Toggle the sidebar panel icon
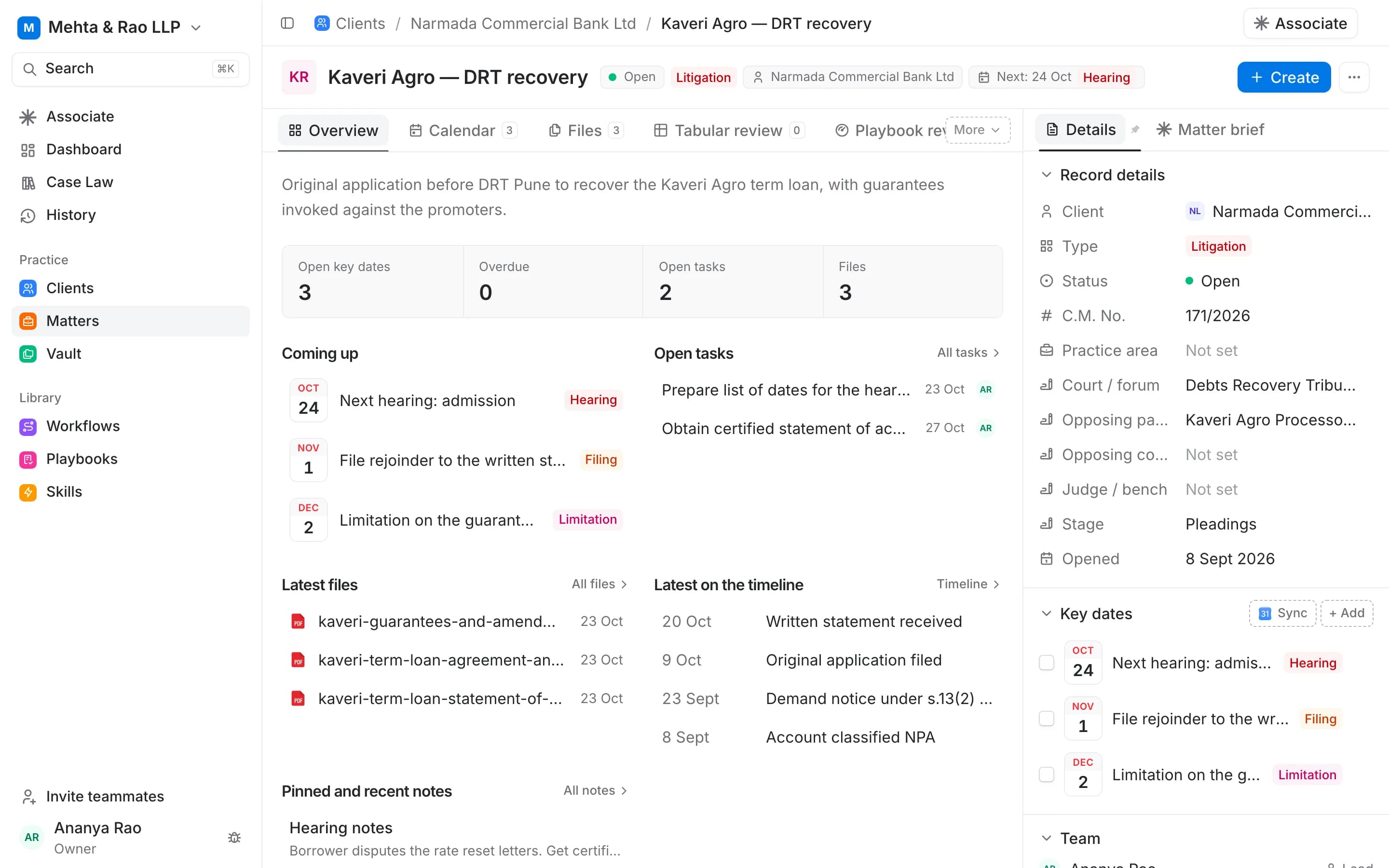1389x868 pixels. pos(287,24)
